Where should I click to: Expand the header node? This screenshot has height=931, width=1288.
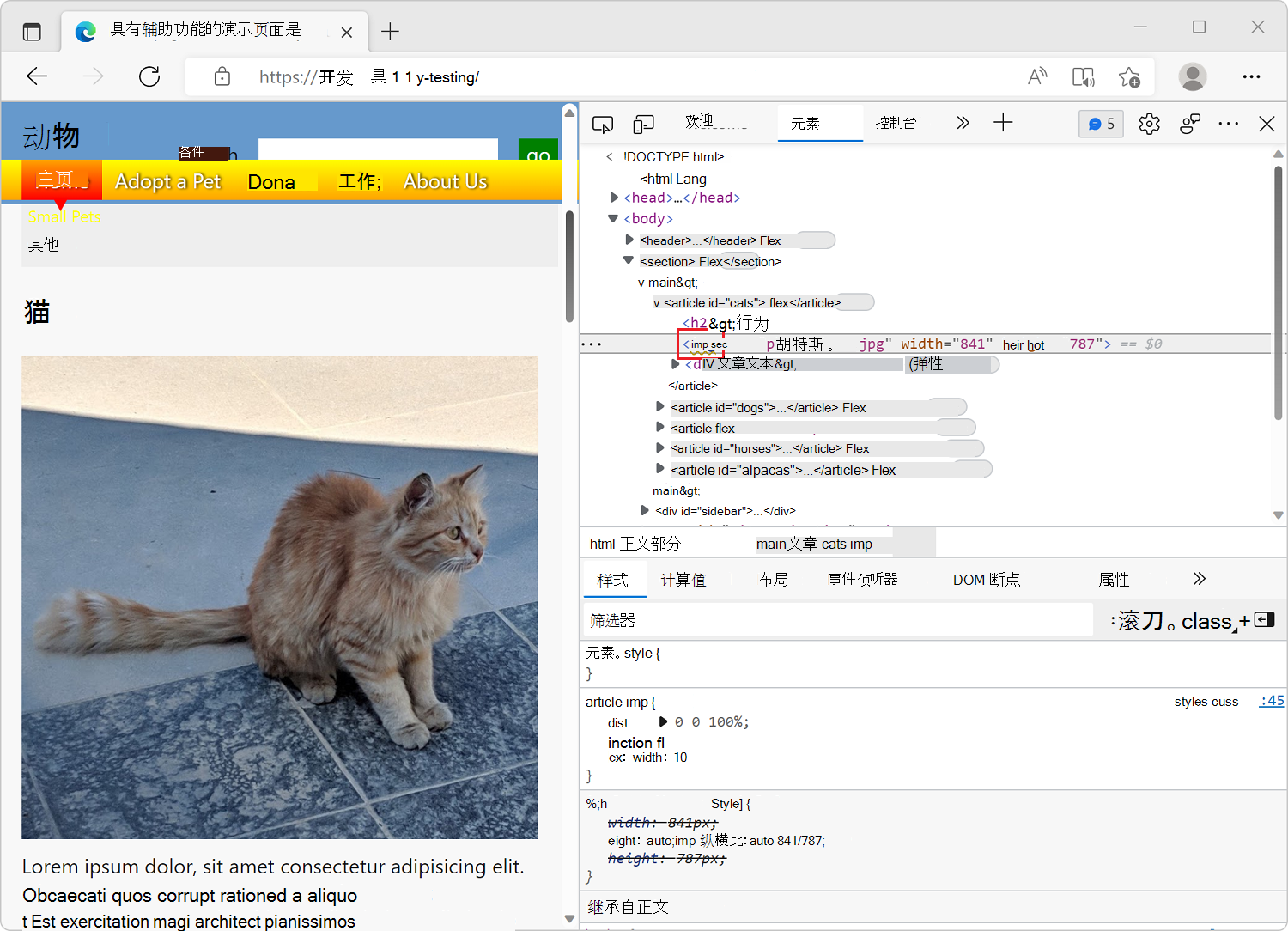coord(629,240)
